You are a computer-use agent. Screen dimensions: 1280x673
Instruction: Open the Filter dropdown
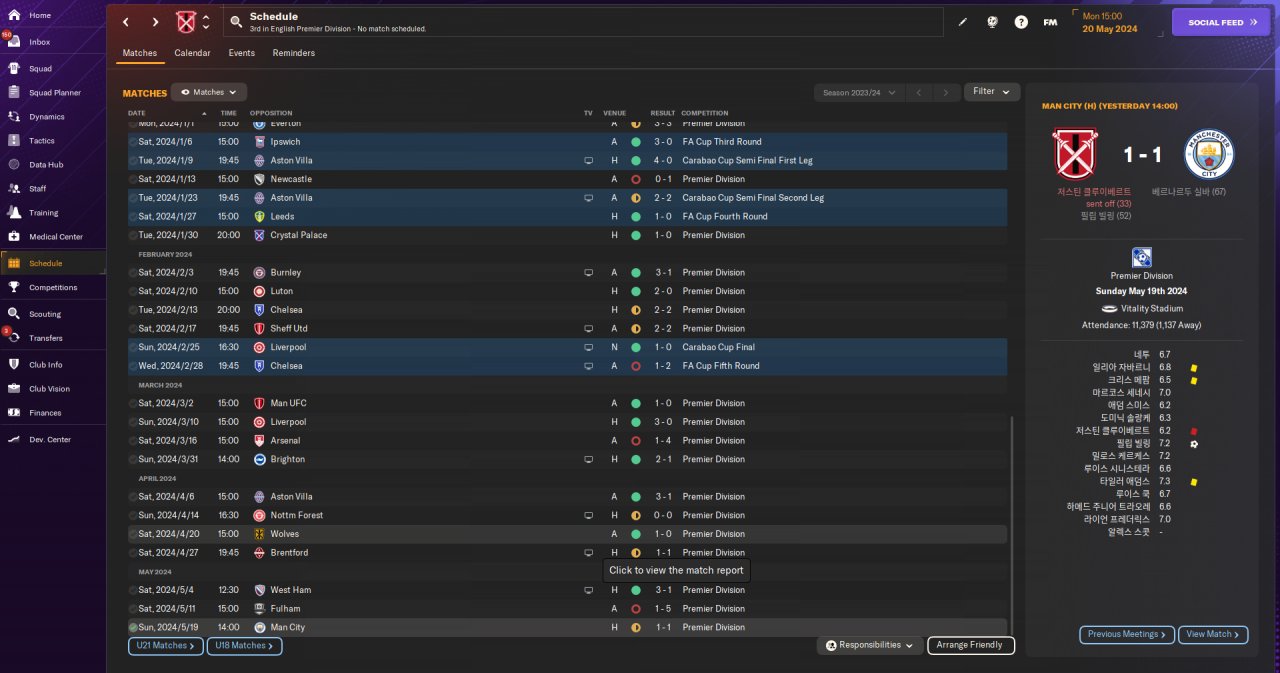992,92
